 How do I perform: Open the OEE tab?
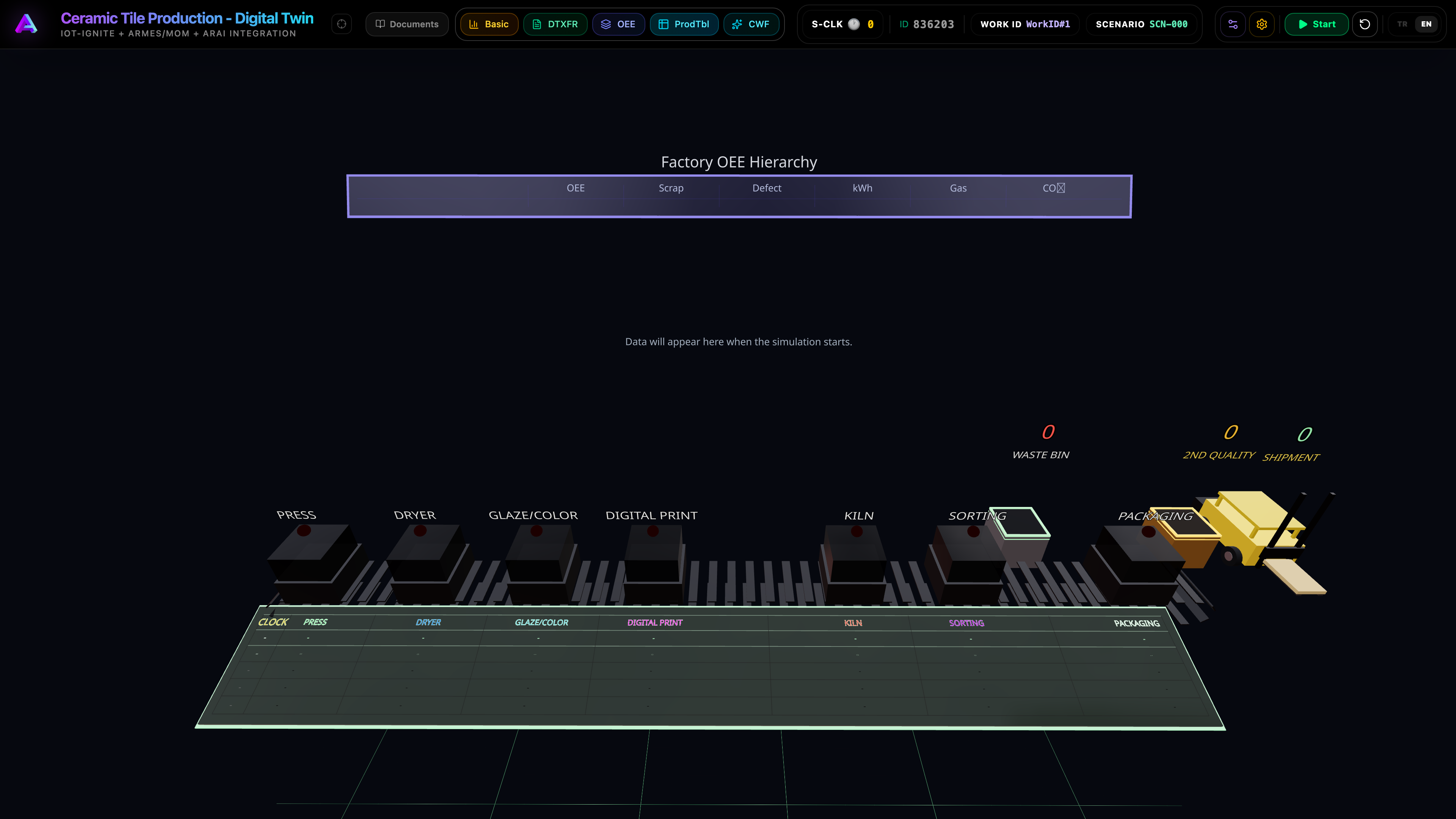[x=618, y=24]
